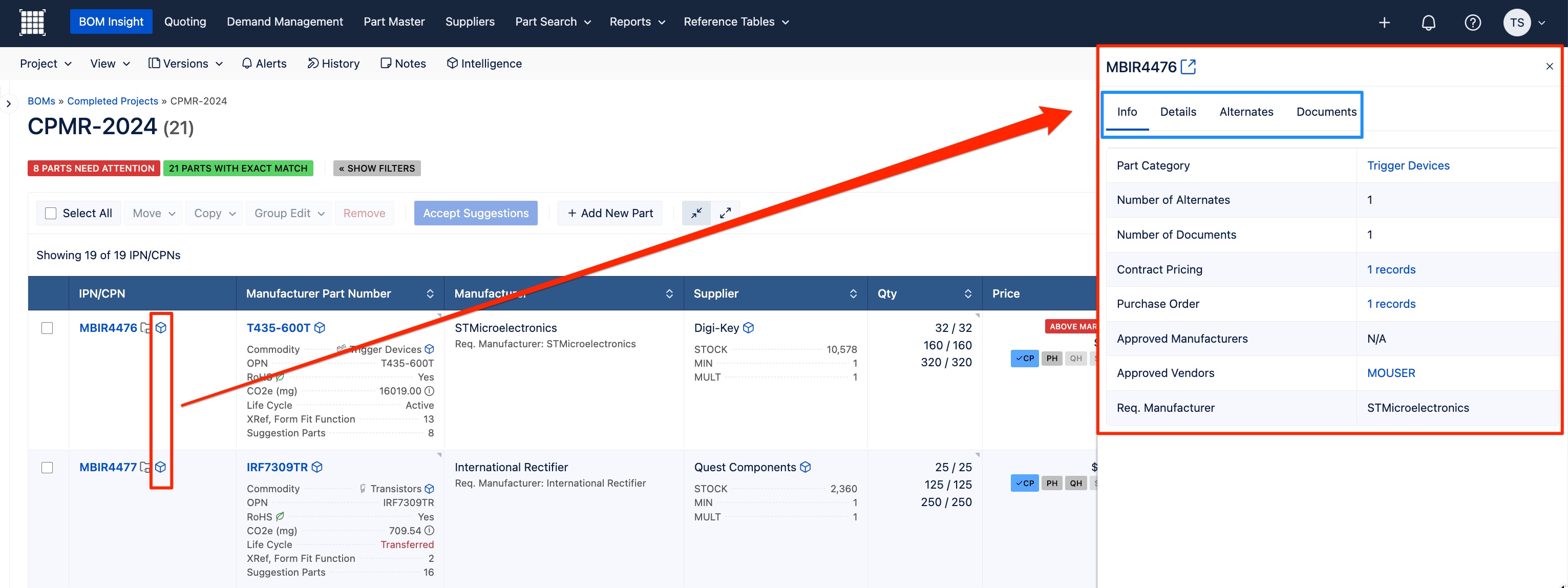Expand the View dropdown
Screen dimensions: 1568x588
click(110, 64)
